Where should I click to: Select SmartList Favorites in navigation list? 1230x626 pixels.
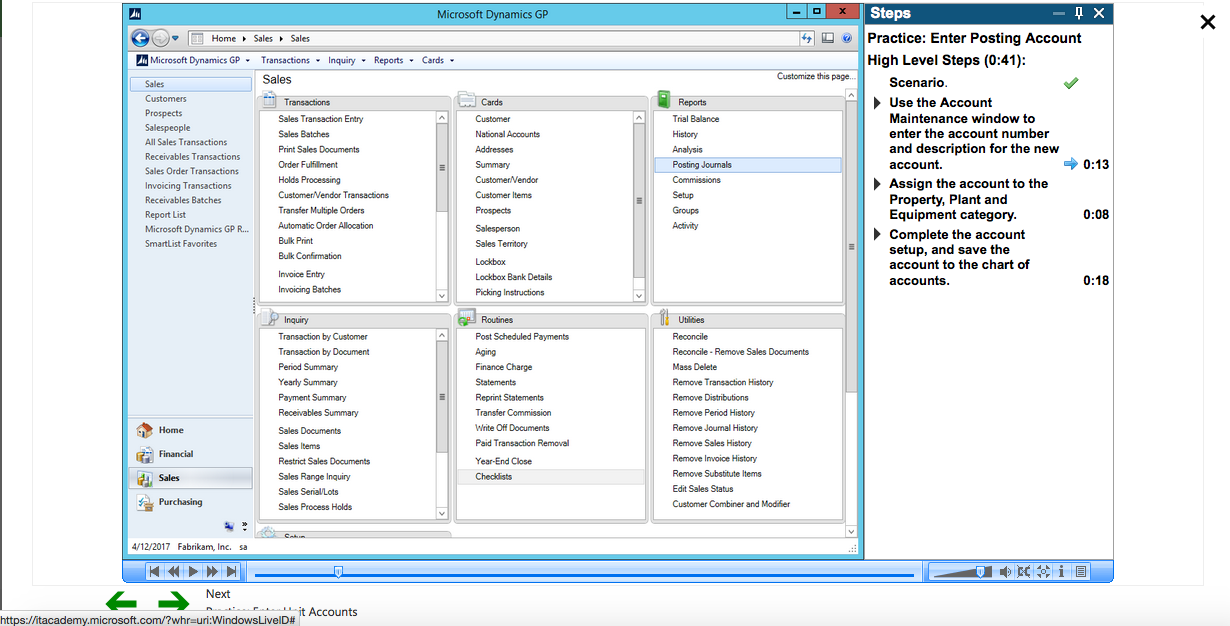[x=181, y=244]
